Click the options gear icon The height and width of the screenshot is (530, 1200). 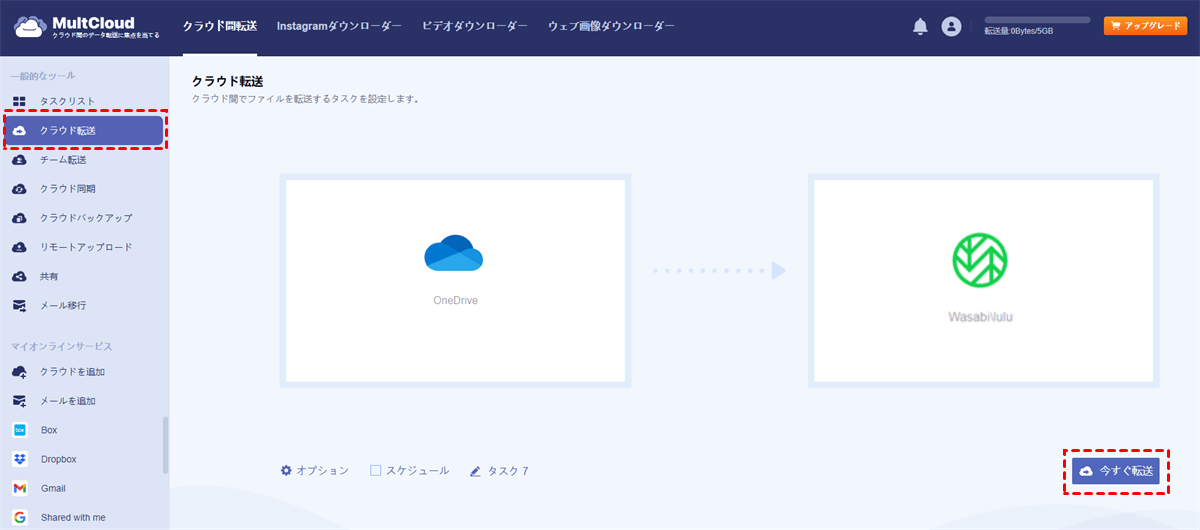tap(286, 470)
